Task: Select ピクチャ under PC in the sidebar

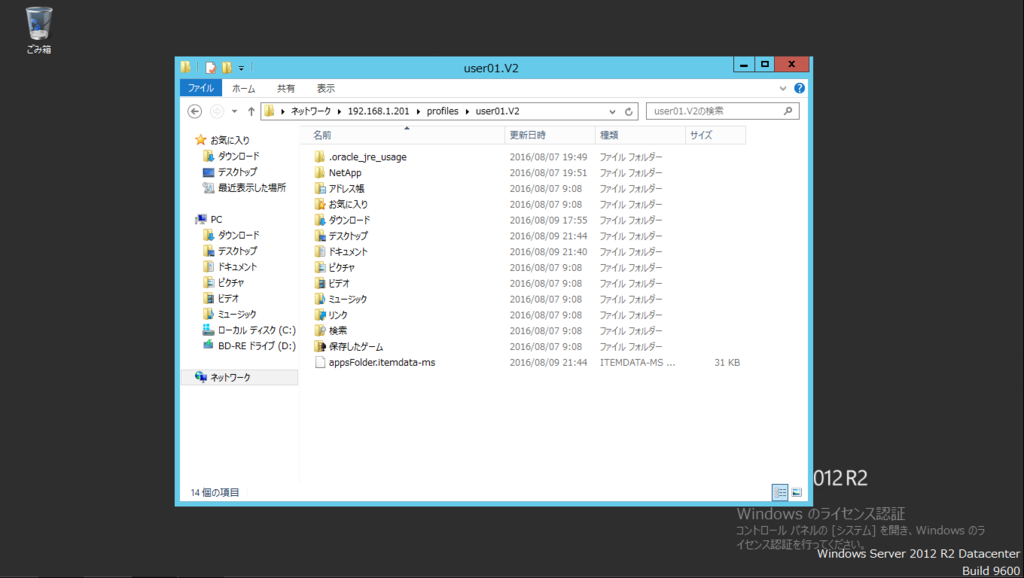Action: pyautogui.click(x=223, y=282)
